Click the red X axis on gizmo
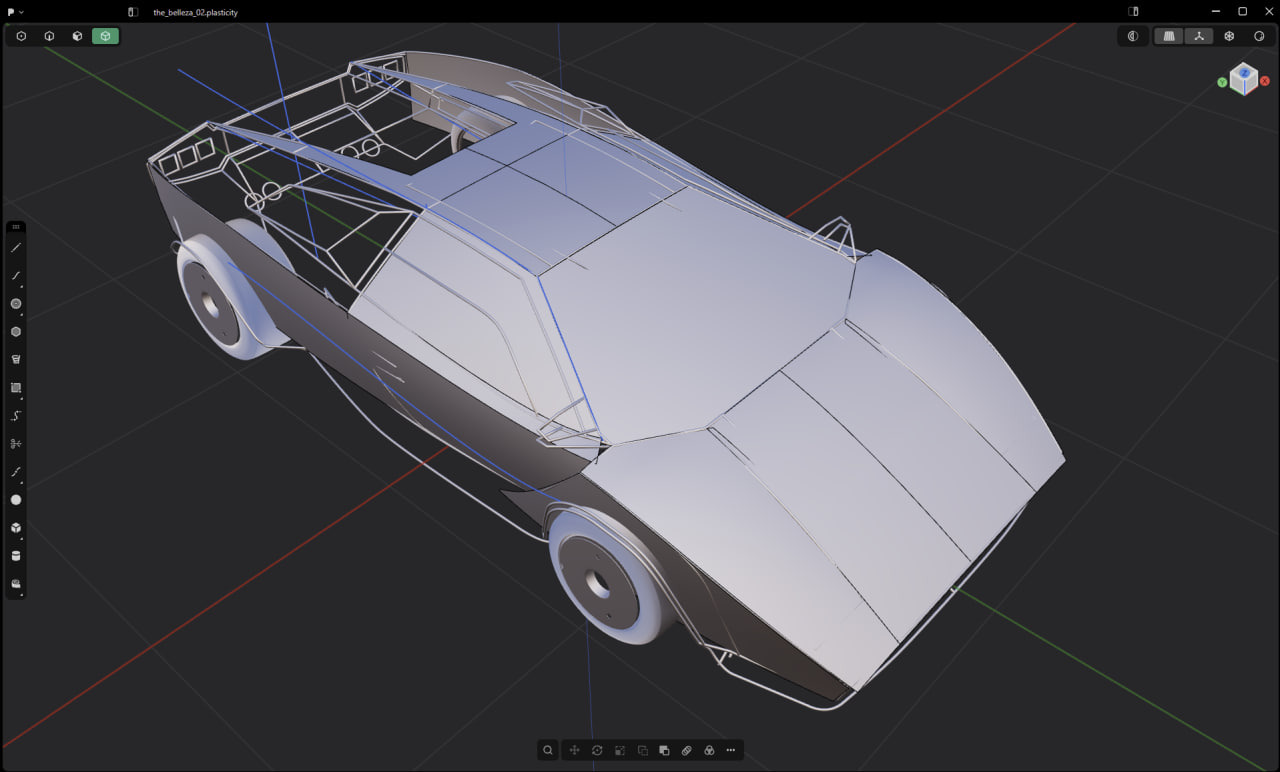 point(1265,81)
